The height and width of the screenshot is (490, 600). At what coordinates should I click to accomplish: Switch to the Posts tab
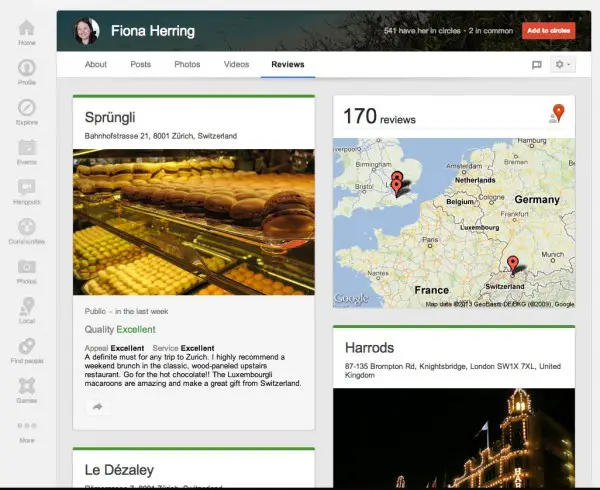[140, 64]
